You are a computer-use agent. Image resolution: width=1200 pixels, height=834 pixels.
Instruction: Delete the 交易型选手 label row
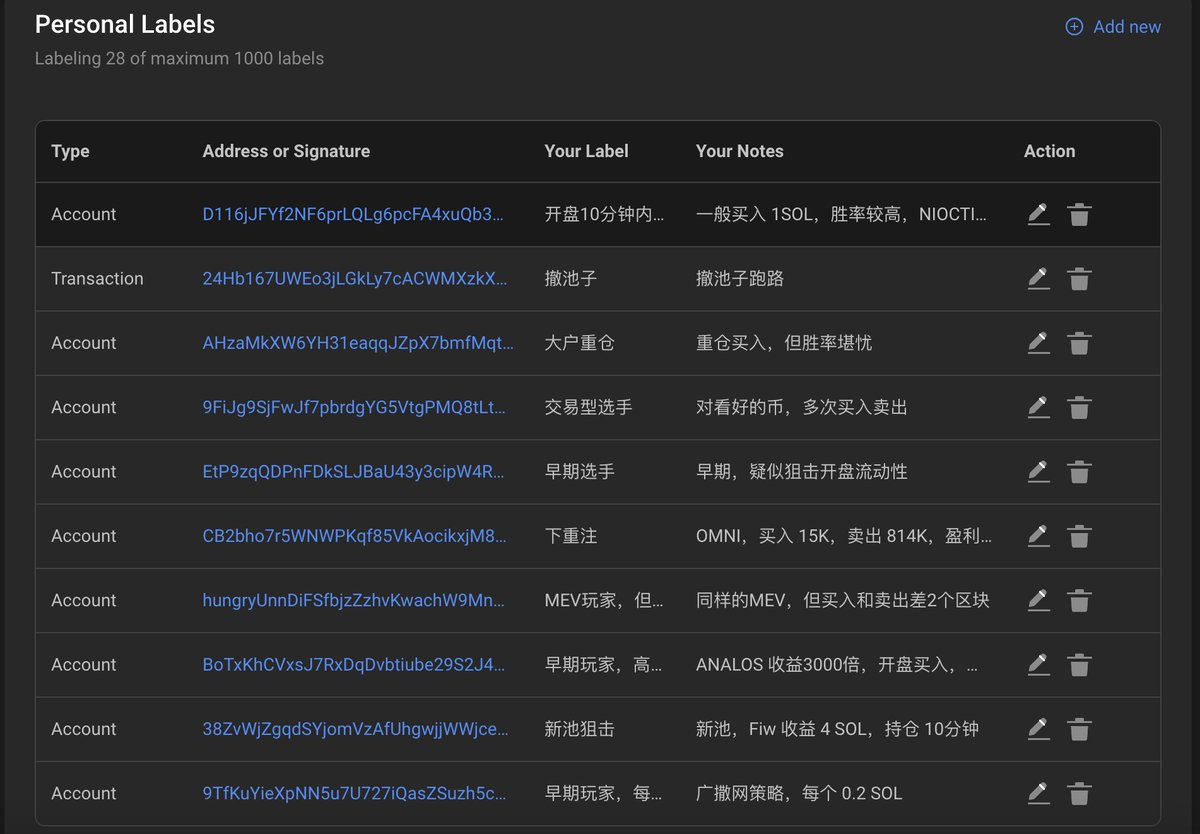[1079, 407]
